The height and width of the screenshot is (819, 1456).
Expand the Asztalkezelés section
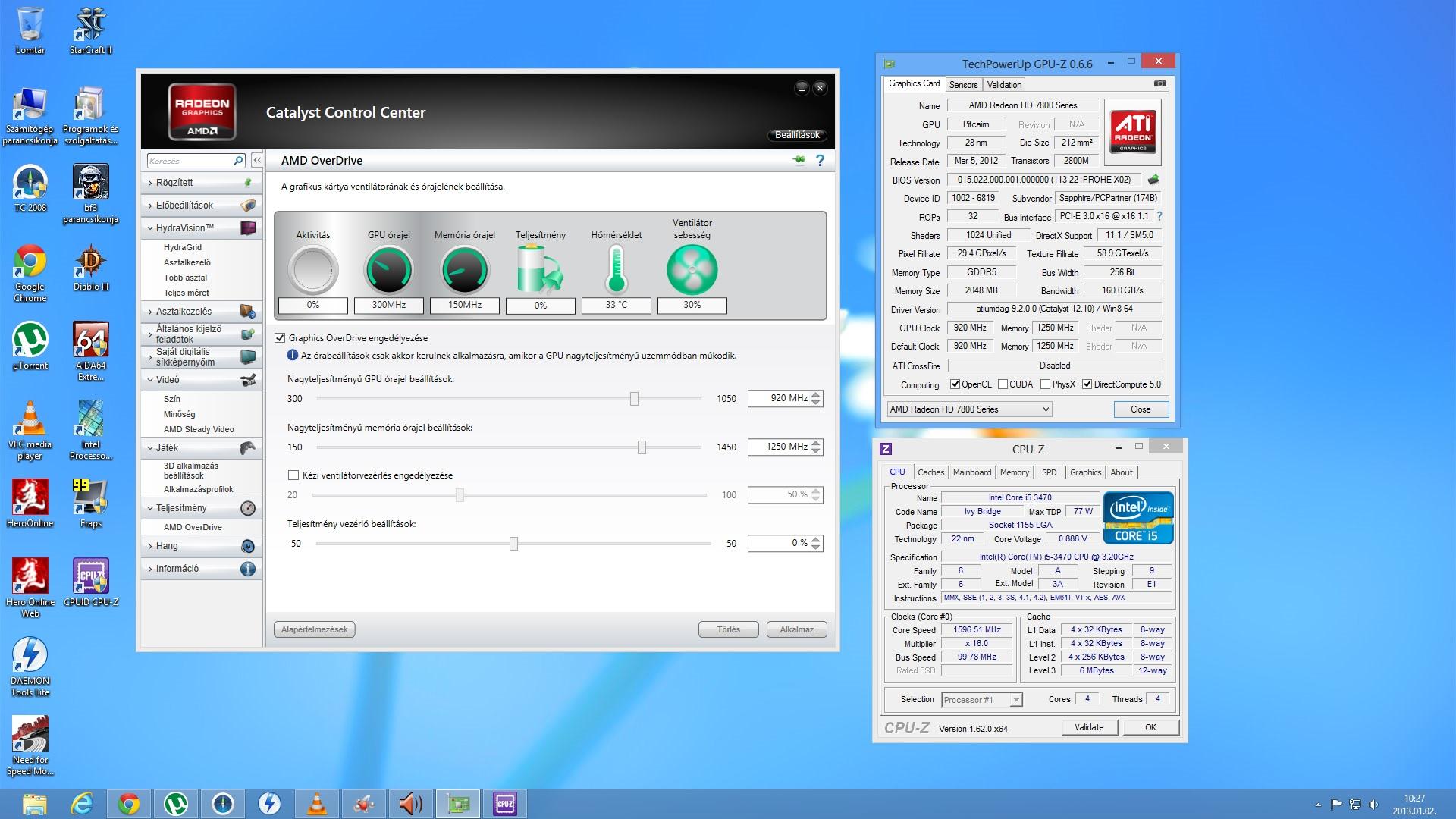tap(202, 312)
